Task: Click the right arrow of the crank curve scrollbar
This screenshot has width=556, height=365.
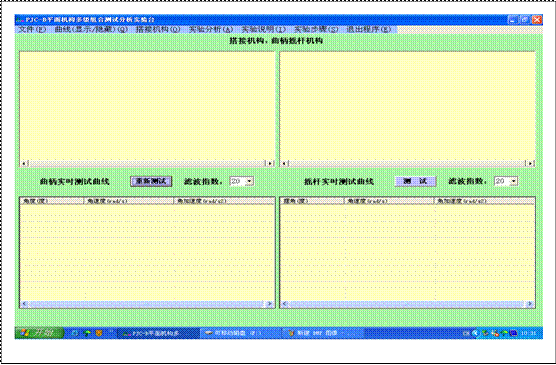Action: pos(270,164)
